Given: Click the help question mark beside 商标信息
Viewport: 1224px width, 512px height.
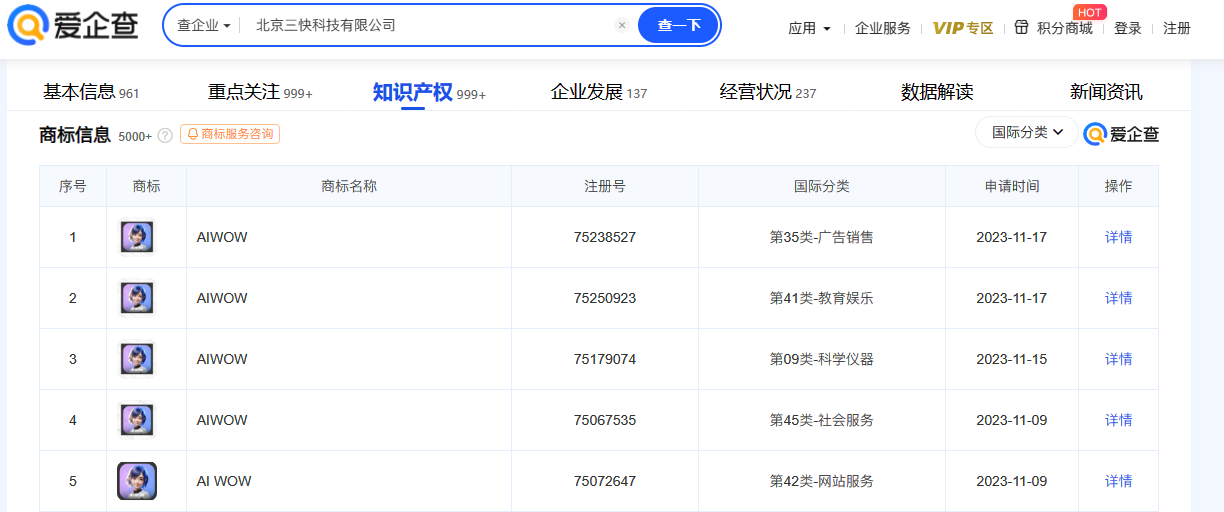Looking at the screenshot, I should [x=165, y=135].
